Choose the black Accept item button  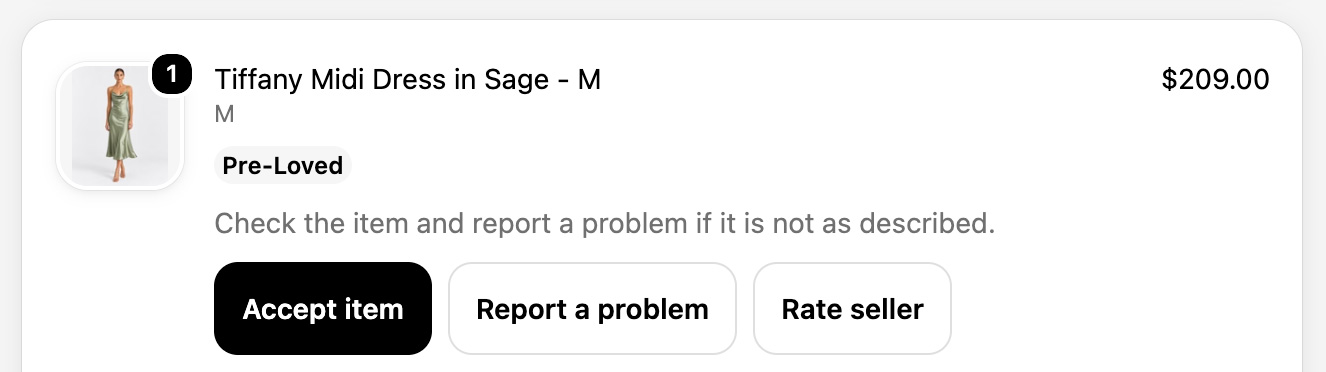pyautogui.click(x=323, y=308)
